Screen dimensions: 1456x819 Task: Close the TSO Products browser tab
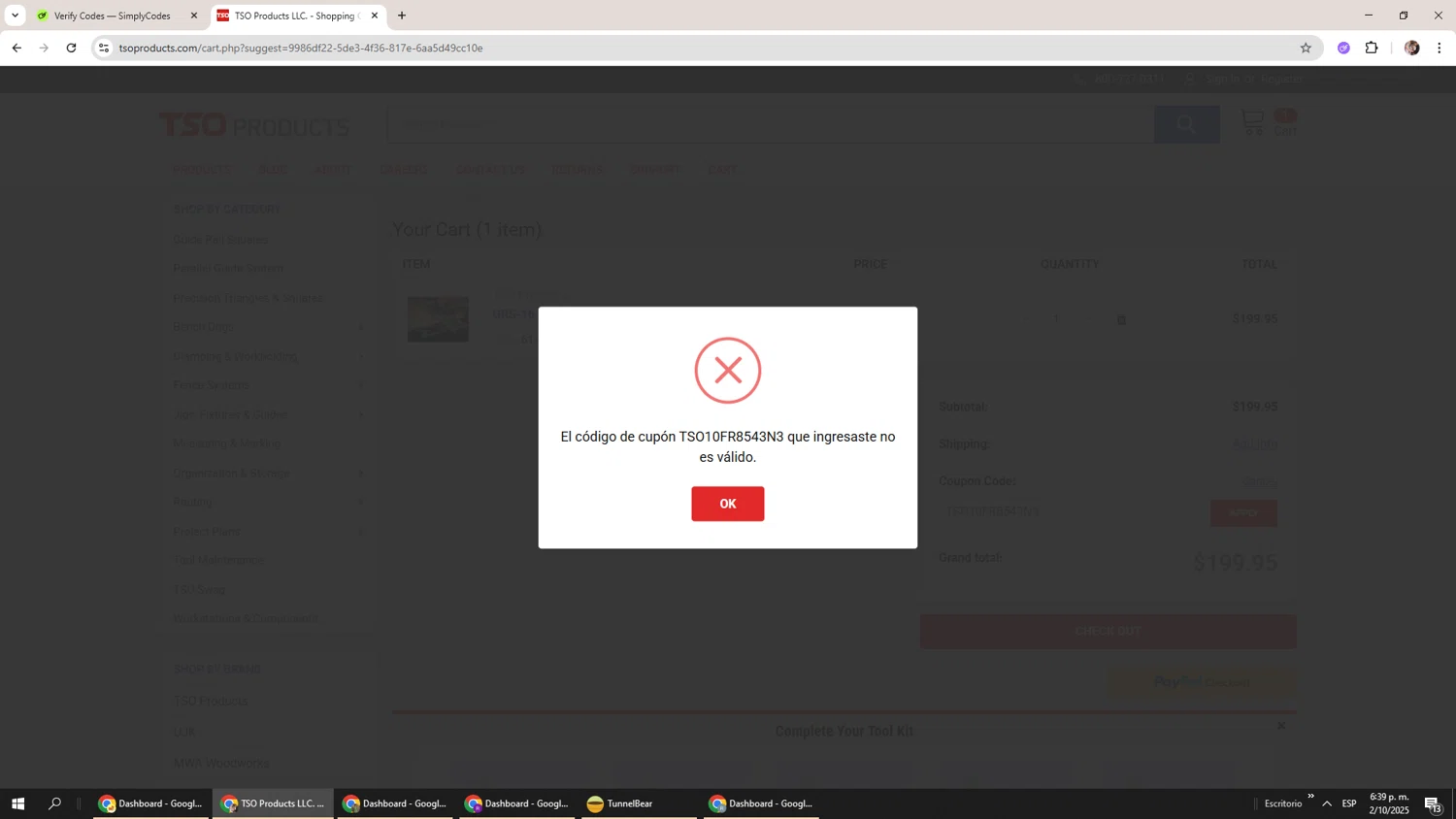click(375, 16)
